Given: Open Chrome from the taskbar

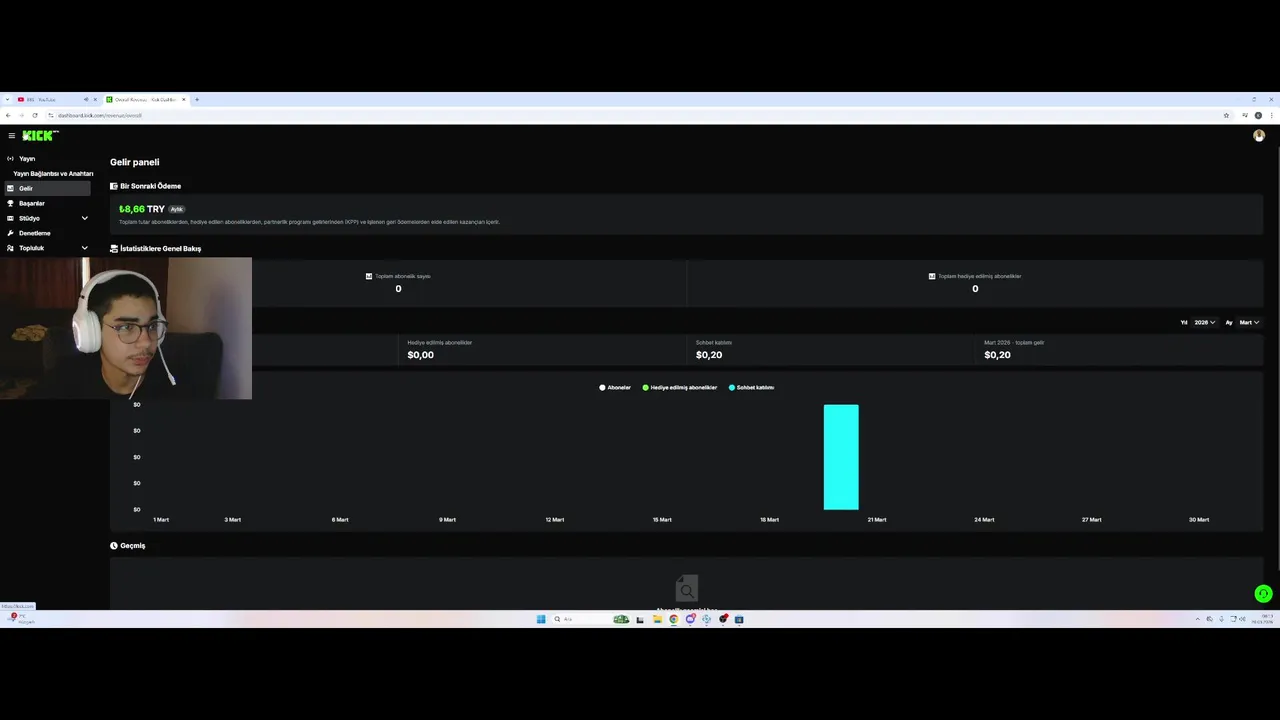Looking at the screenshot, I should click(x=673, y=619).
